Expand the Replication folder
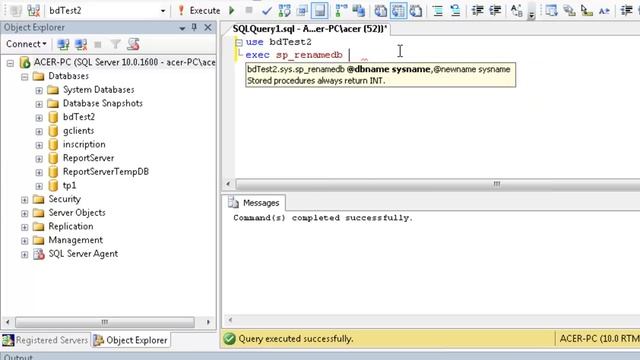 click(24, 227)
